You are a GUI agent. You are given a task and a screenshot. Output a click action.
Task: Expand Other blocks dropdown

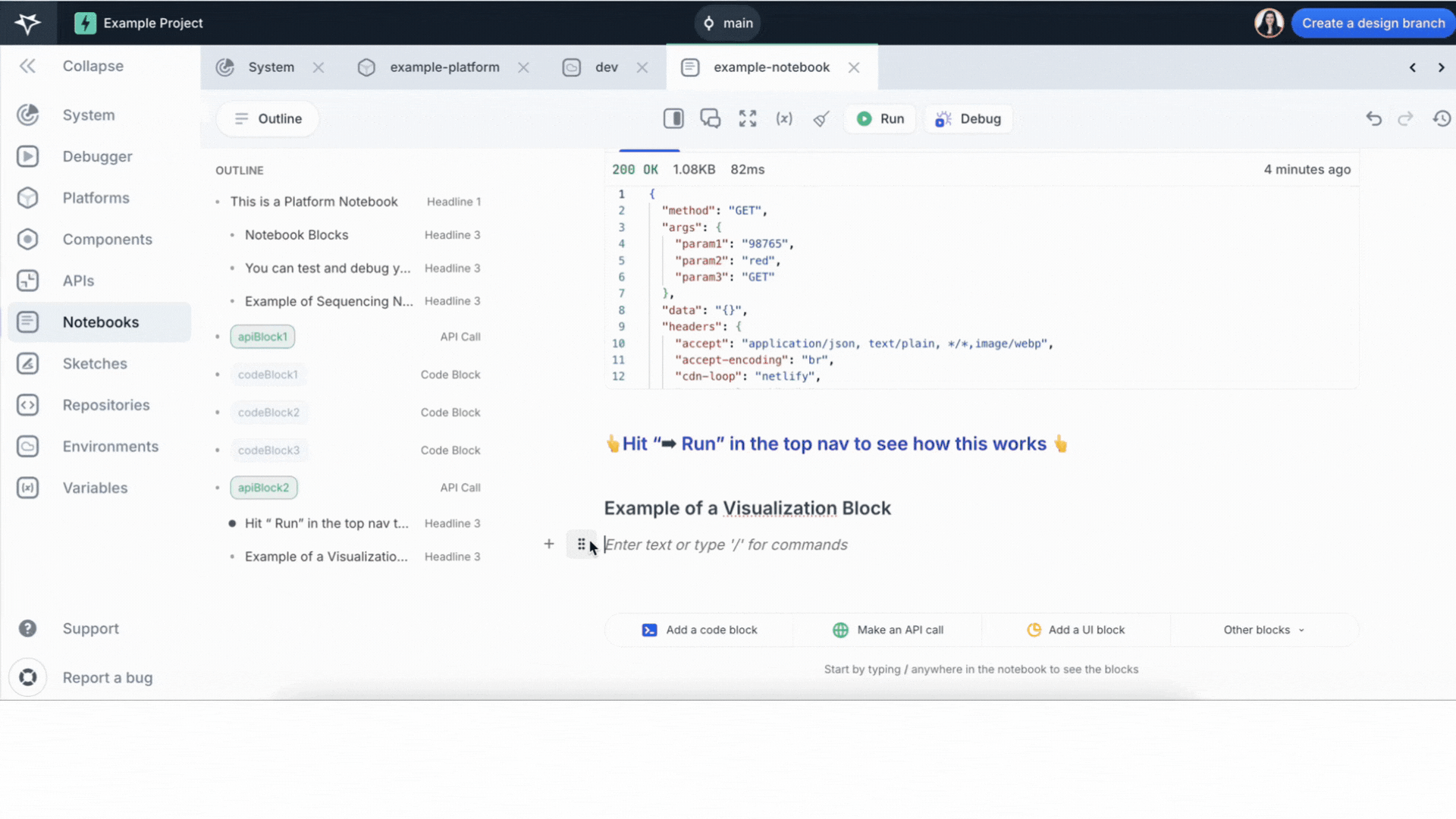pyautogui.click(x=1264, y=630)
